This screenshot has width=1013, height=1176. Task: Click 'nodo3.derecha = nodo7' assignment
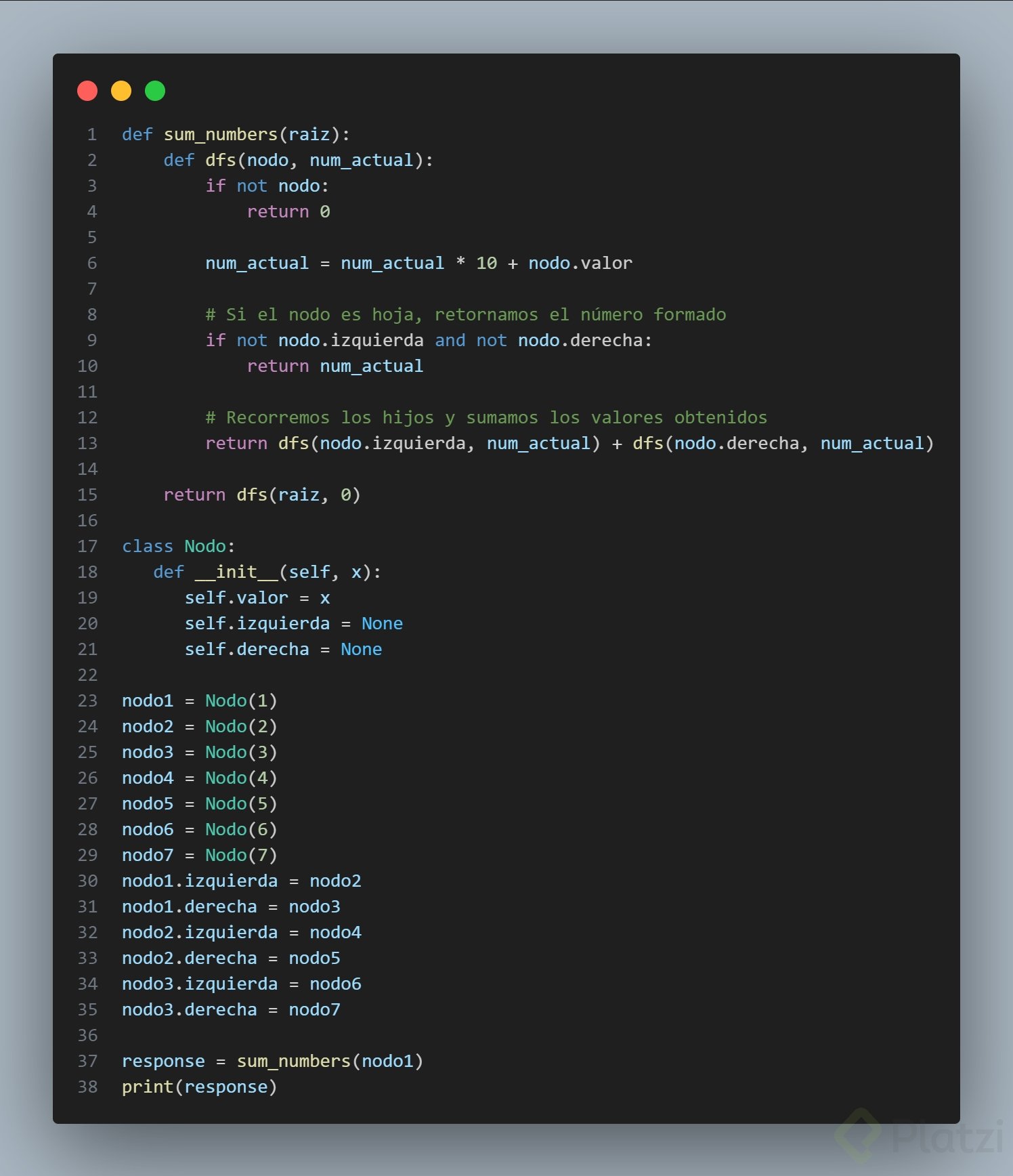point(231,1009)
